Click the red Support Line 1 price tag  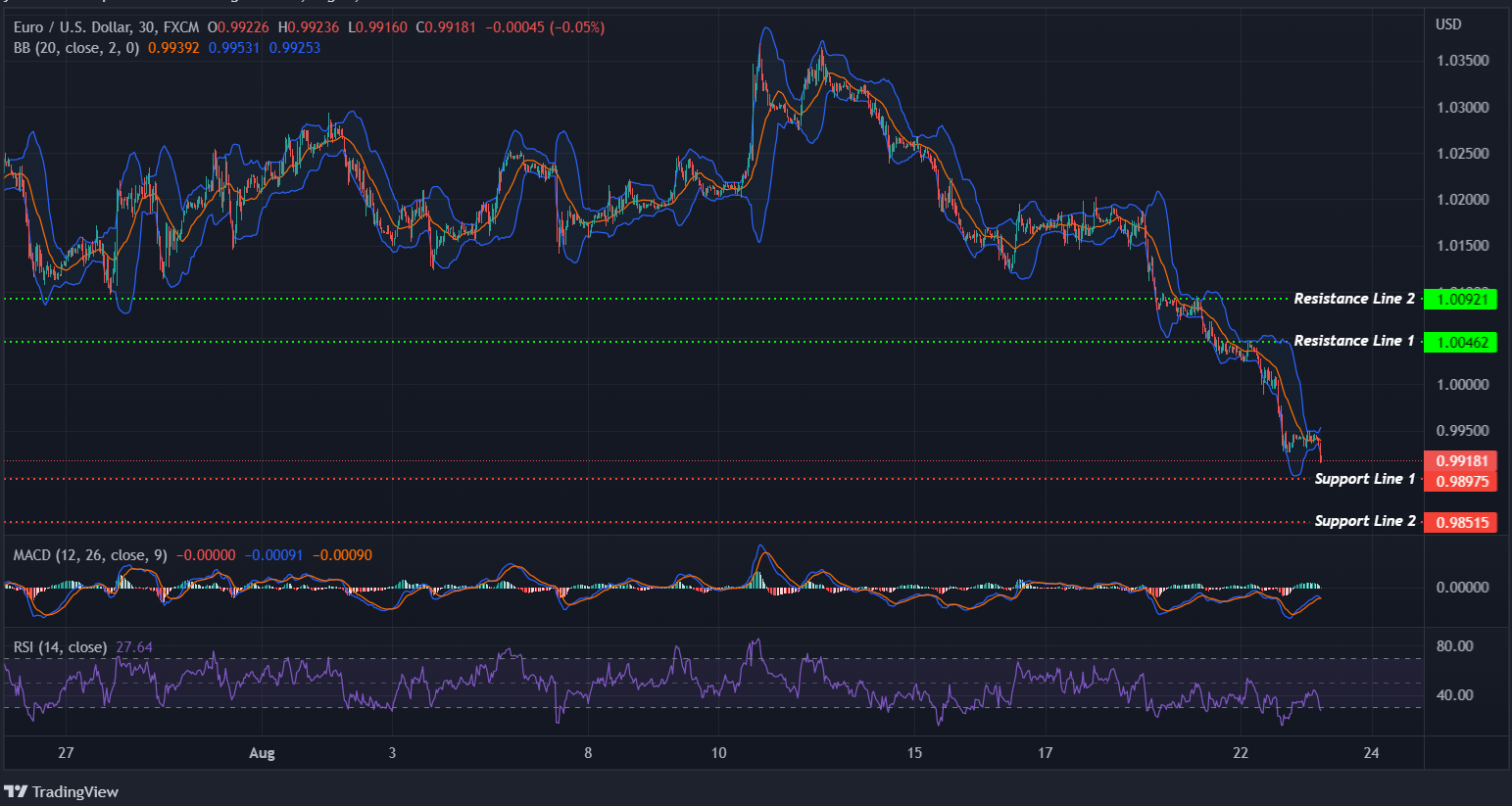point(1461,480)
